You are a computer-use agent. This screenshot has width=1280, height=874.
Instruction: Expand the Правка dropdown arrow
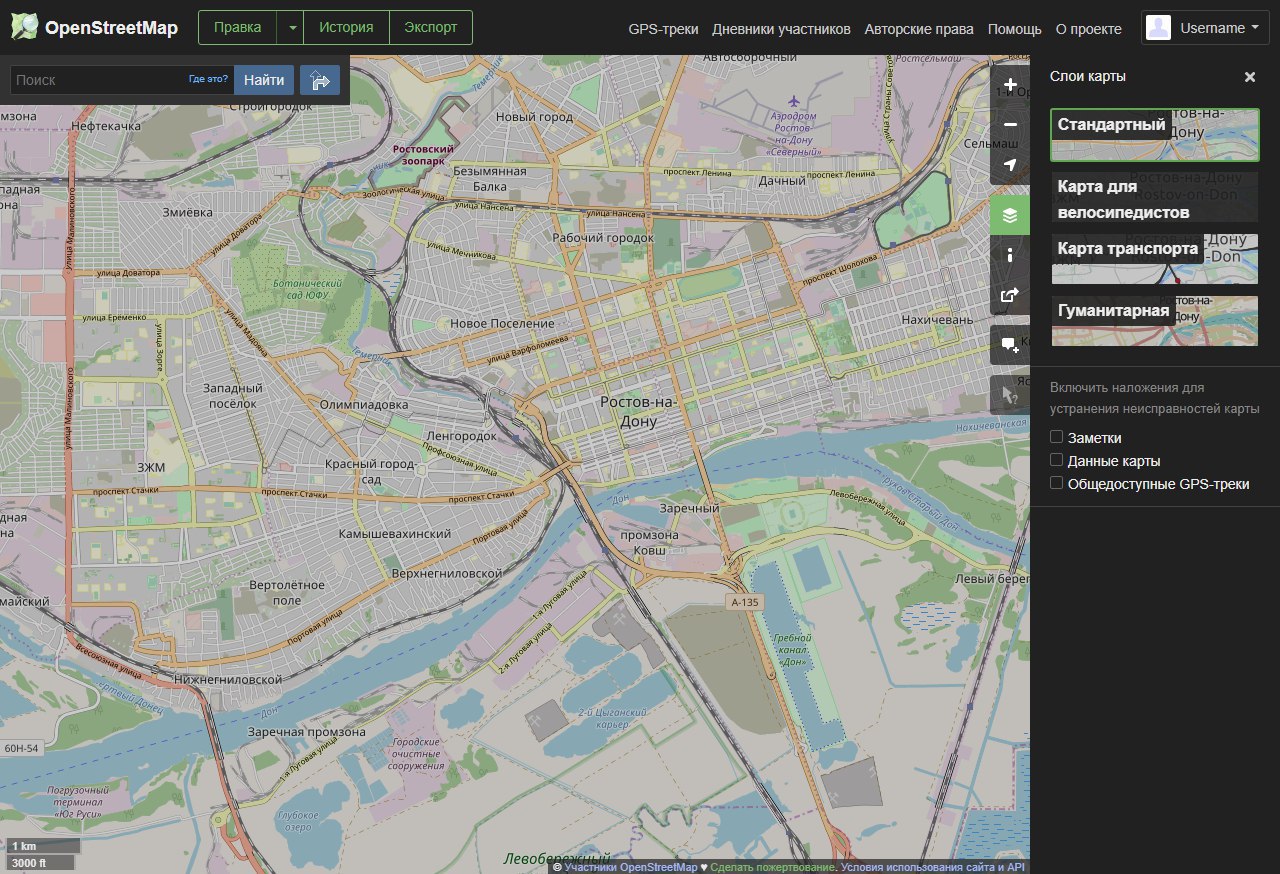[290, 28]
